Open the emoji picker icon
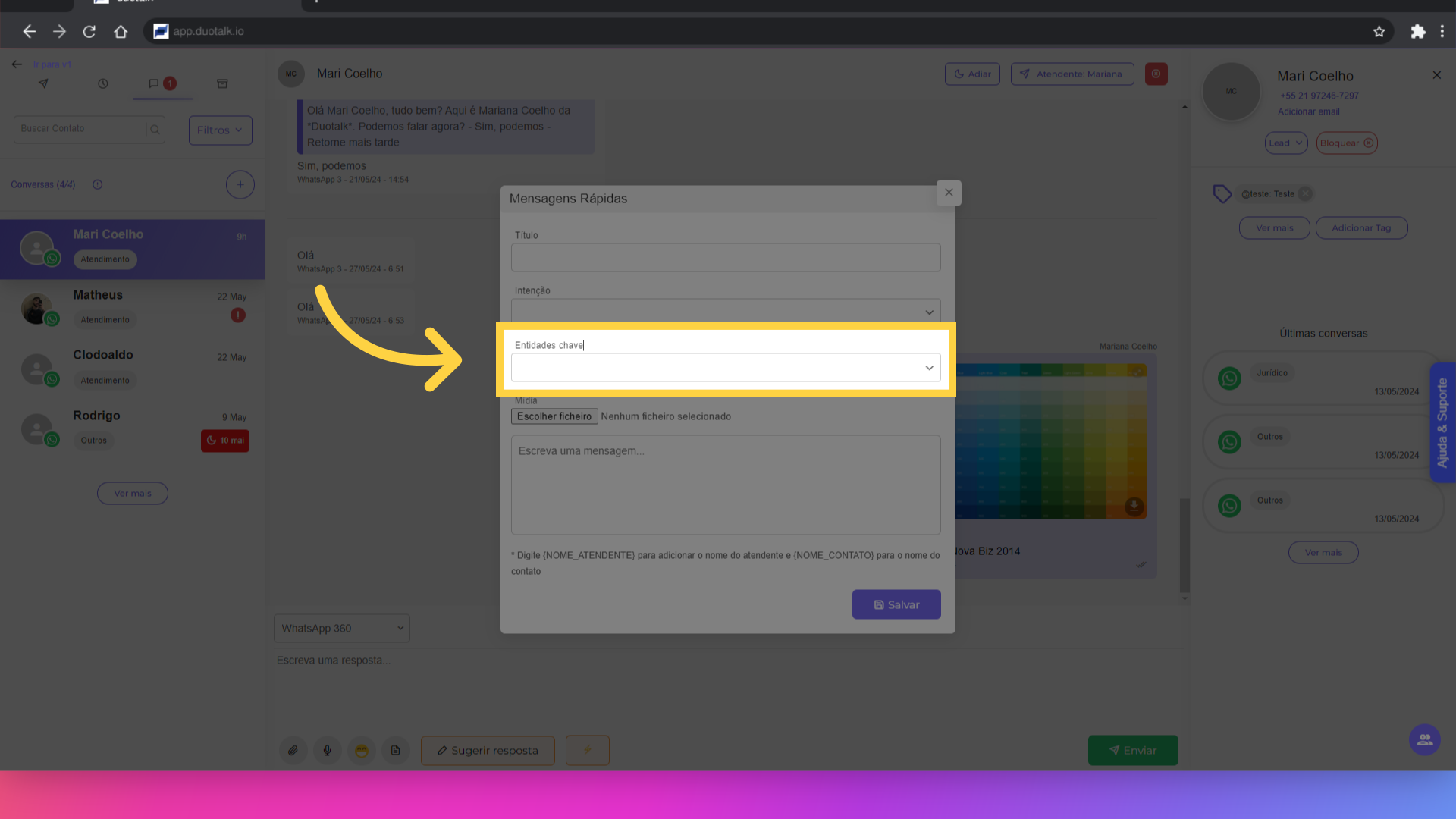The width and height of the screenshot is (1456, 819). (362, 751)
